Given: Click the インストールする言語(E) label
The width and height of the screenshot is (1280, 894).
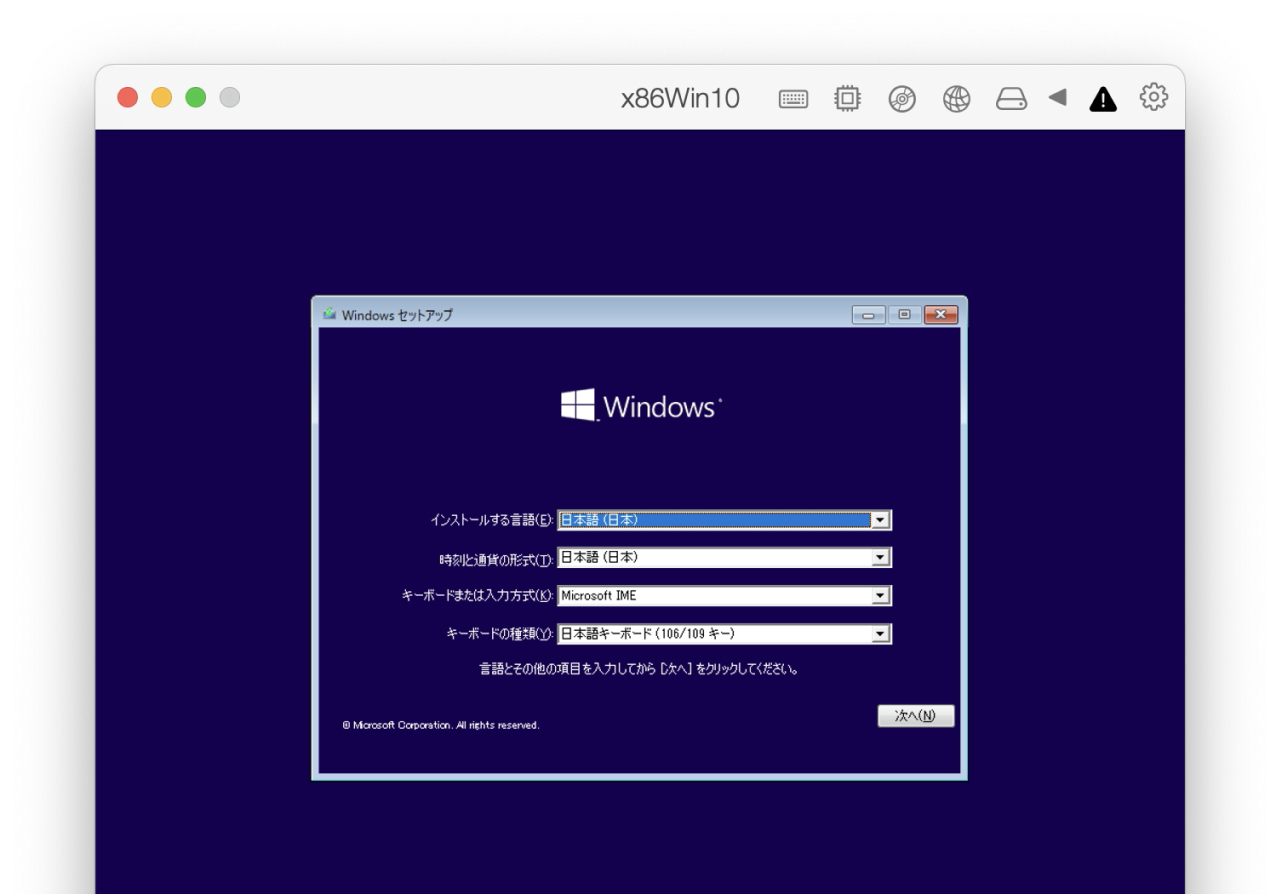Looking at the screenshot, I should 491,520.
